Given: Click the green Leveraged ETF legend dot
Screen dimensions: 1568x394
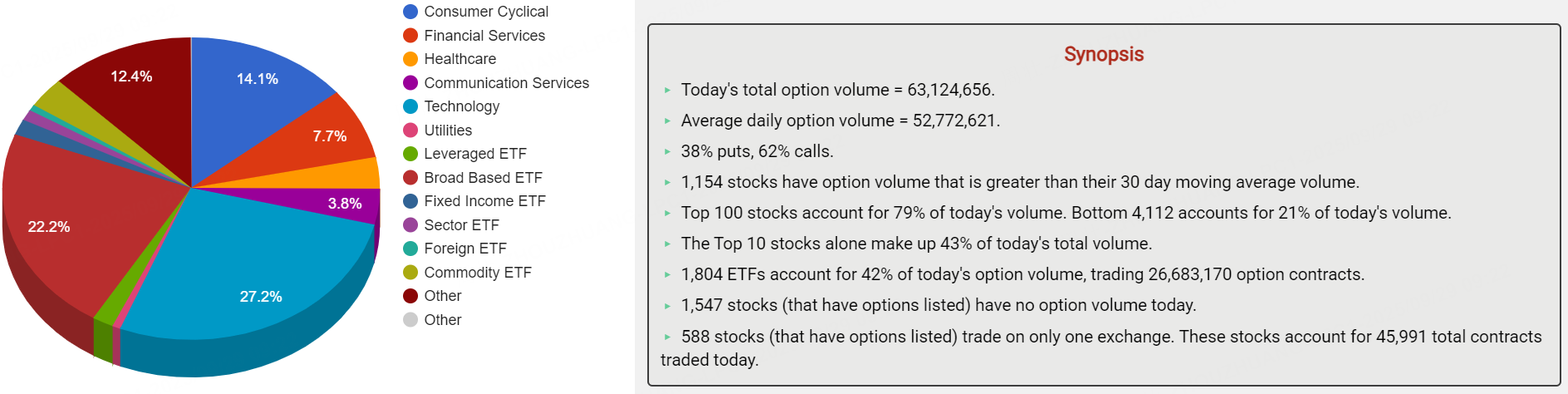Looking at the screenshot, I should coord(410,154).
